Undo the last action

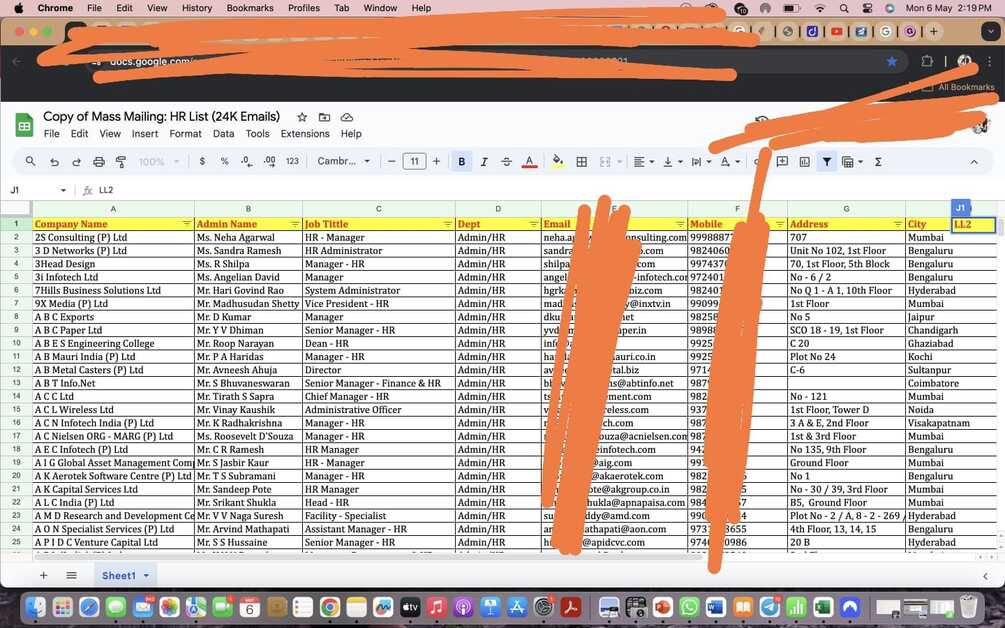54,162
